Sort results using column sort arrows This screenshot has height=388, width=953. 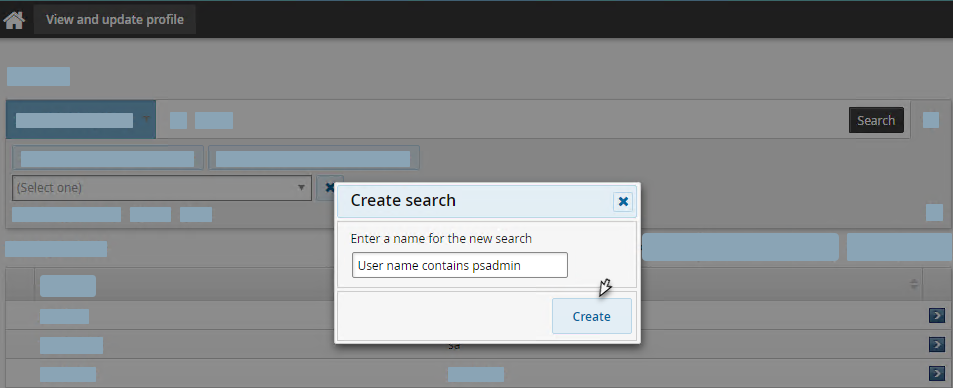[913, 284]
